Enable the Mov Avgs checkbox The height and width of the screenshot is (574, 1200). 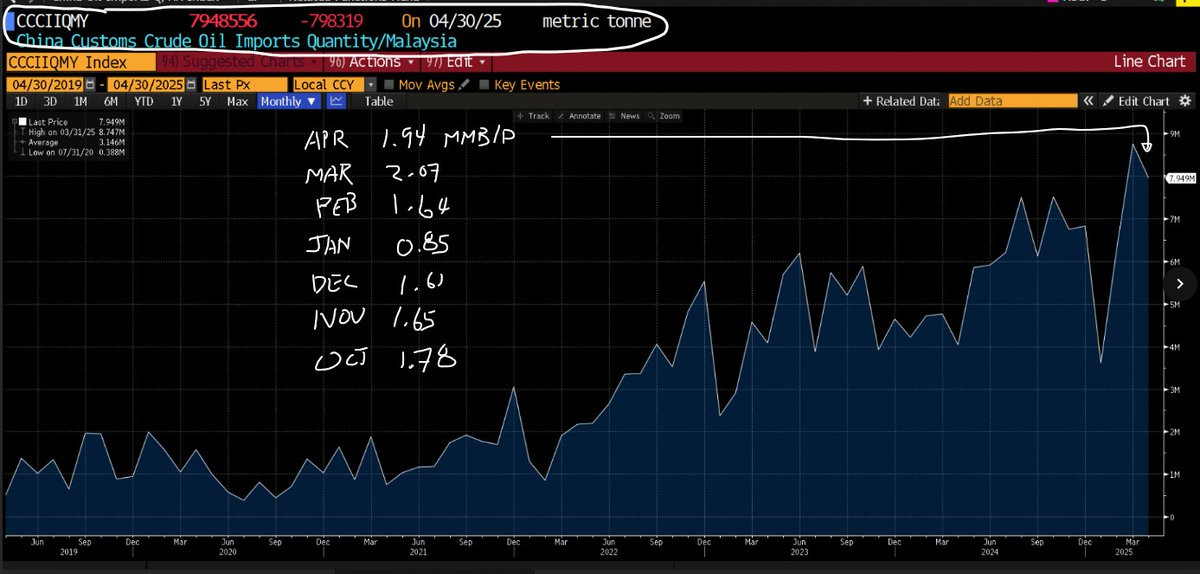pos(390,85)
